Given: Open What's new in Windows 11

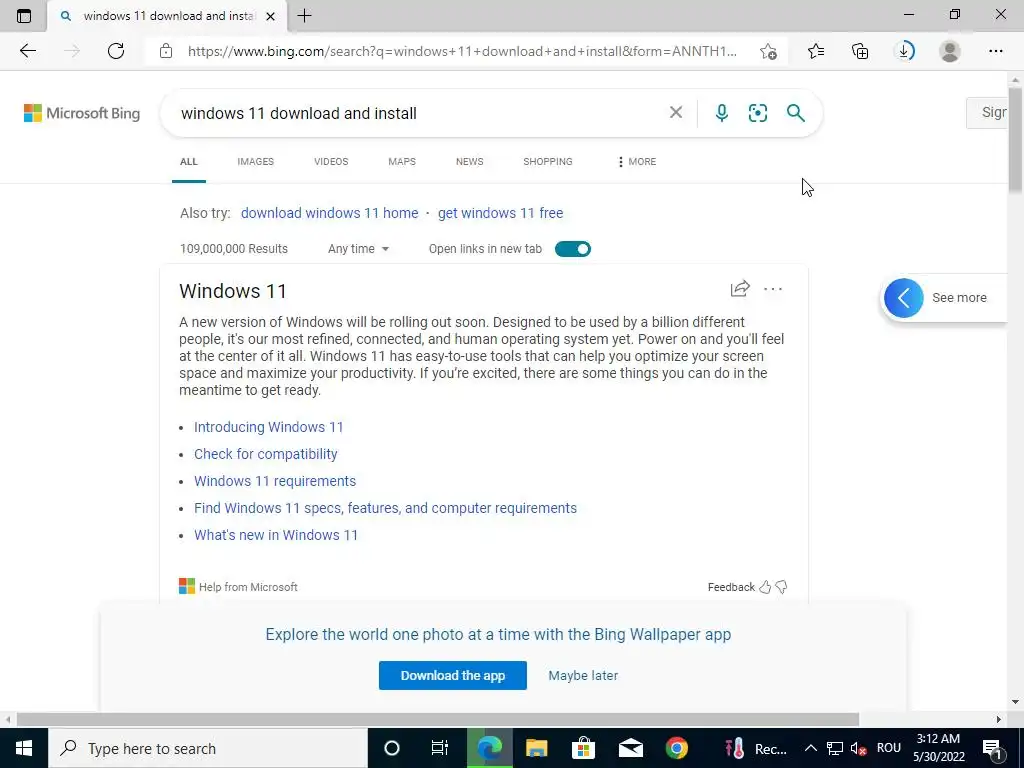Looking at the screenshot, I should [276, 535].
